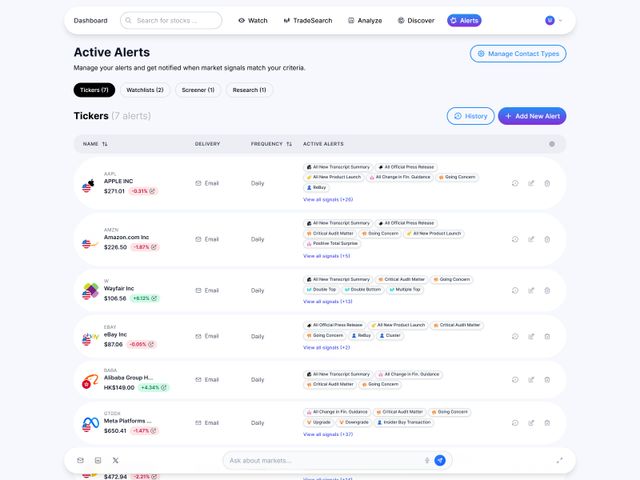Screen dimensions: 640x480
Task: Delete the Wayfair Inc alert
Action: click(x=547, y=291)
